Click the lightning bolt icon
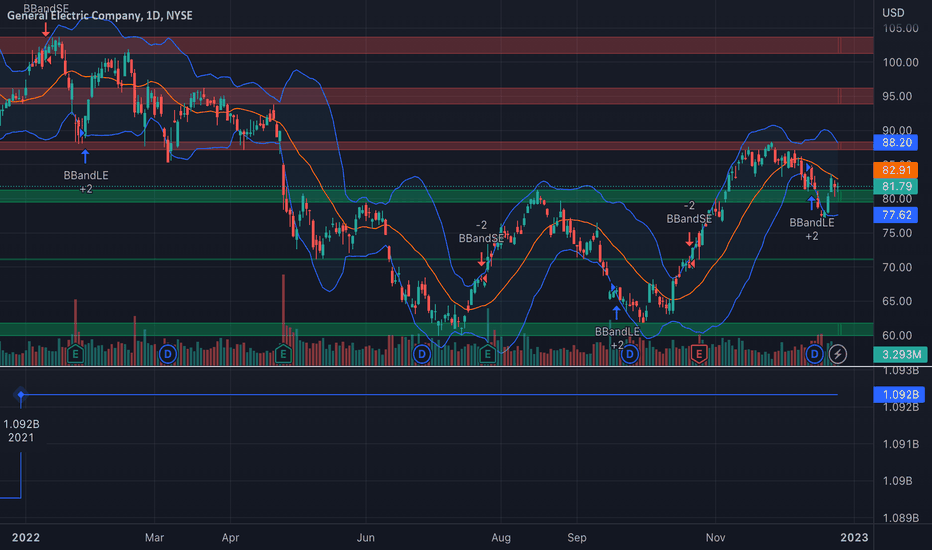 point(837,354)
